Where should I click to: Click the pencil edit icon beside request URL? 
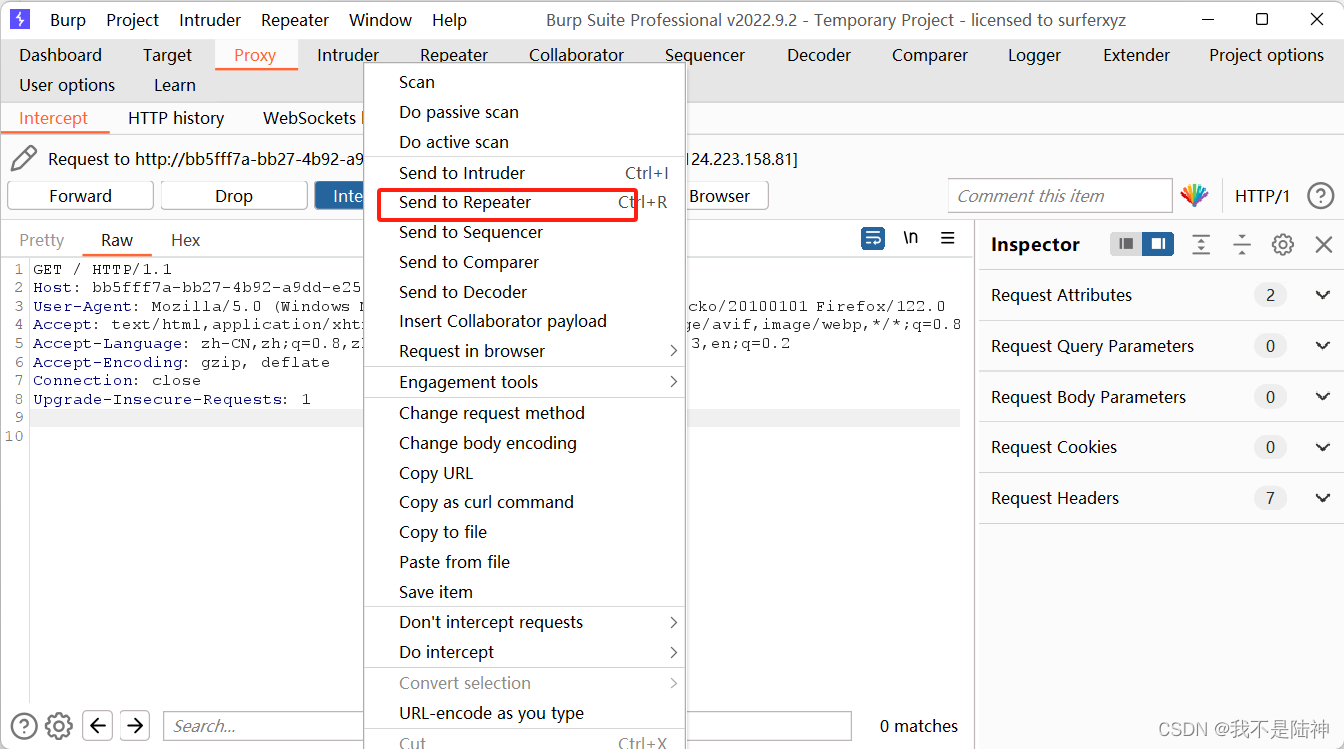click(x=25, y=158)
